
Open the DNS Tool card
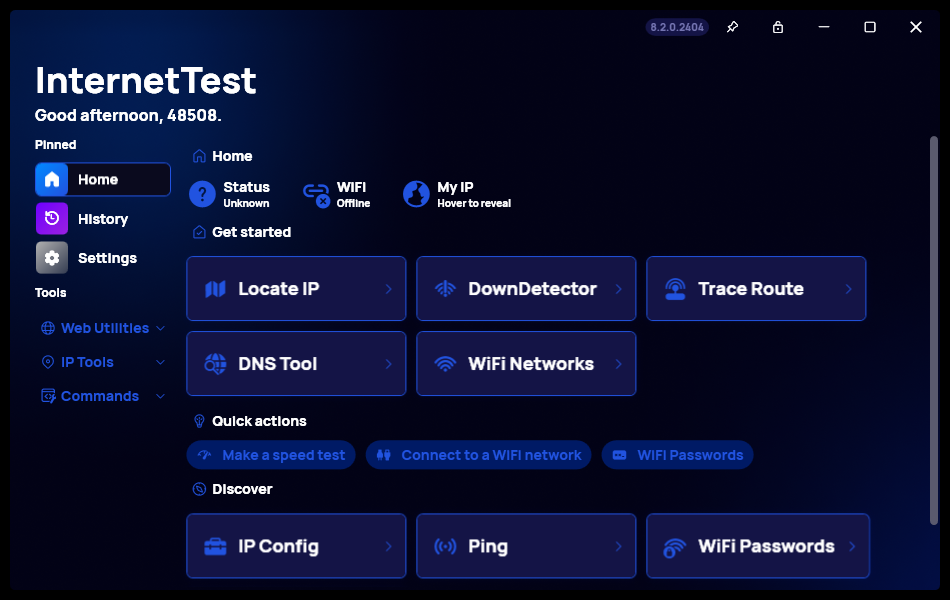[x=296, y=364]
